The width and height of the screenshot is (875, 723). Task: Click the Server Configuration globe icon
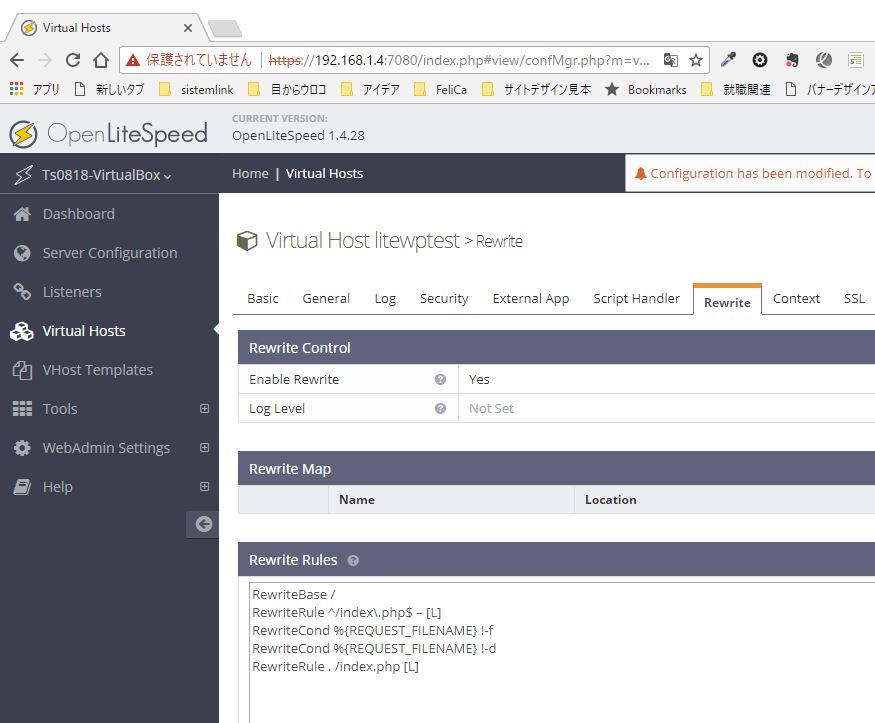[x=22, y=253]
